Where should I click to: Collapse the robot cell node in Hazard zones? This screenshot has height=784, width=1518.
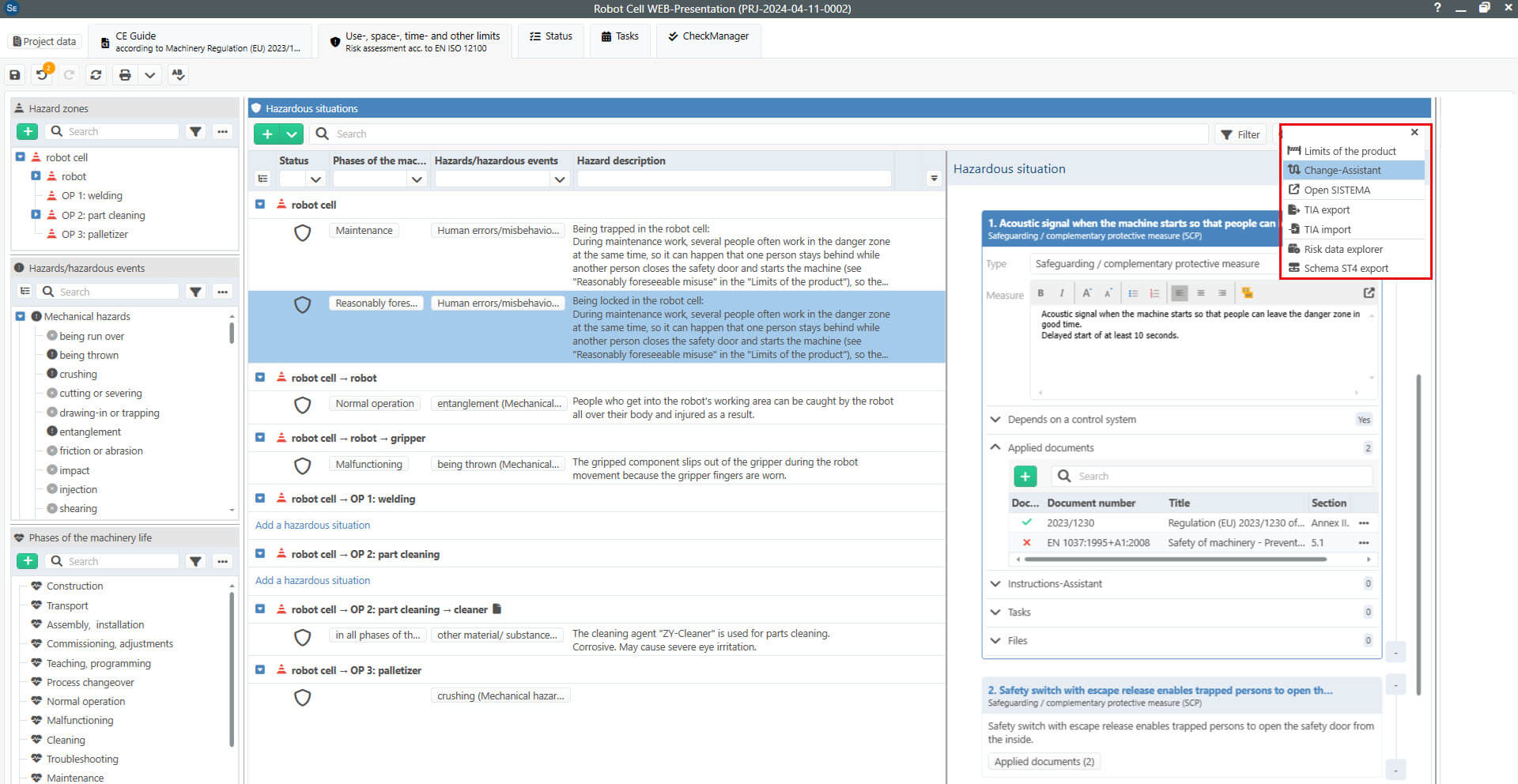click(21, 156)
